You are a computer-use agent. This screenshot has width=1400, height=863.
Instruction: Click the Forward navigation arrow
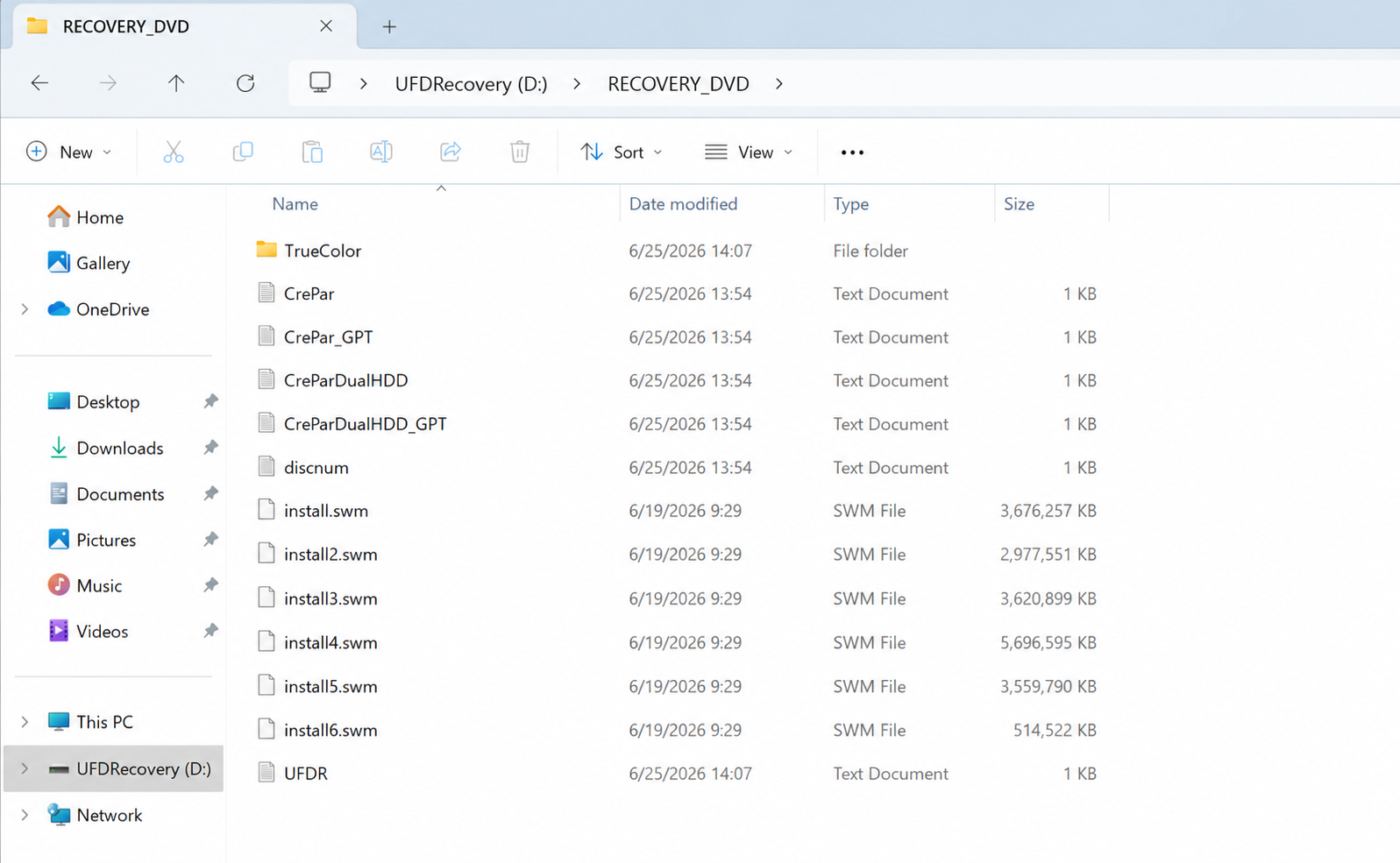(108, 83)
